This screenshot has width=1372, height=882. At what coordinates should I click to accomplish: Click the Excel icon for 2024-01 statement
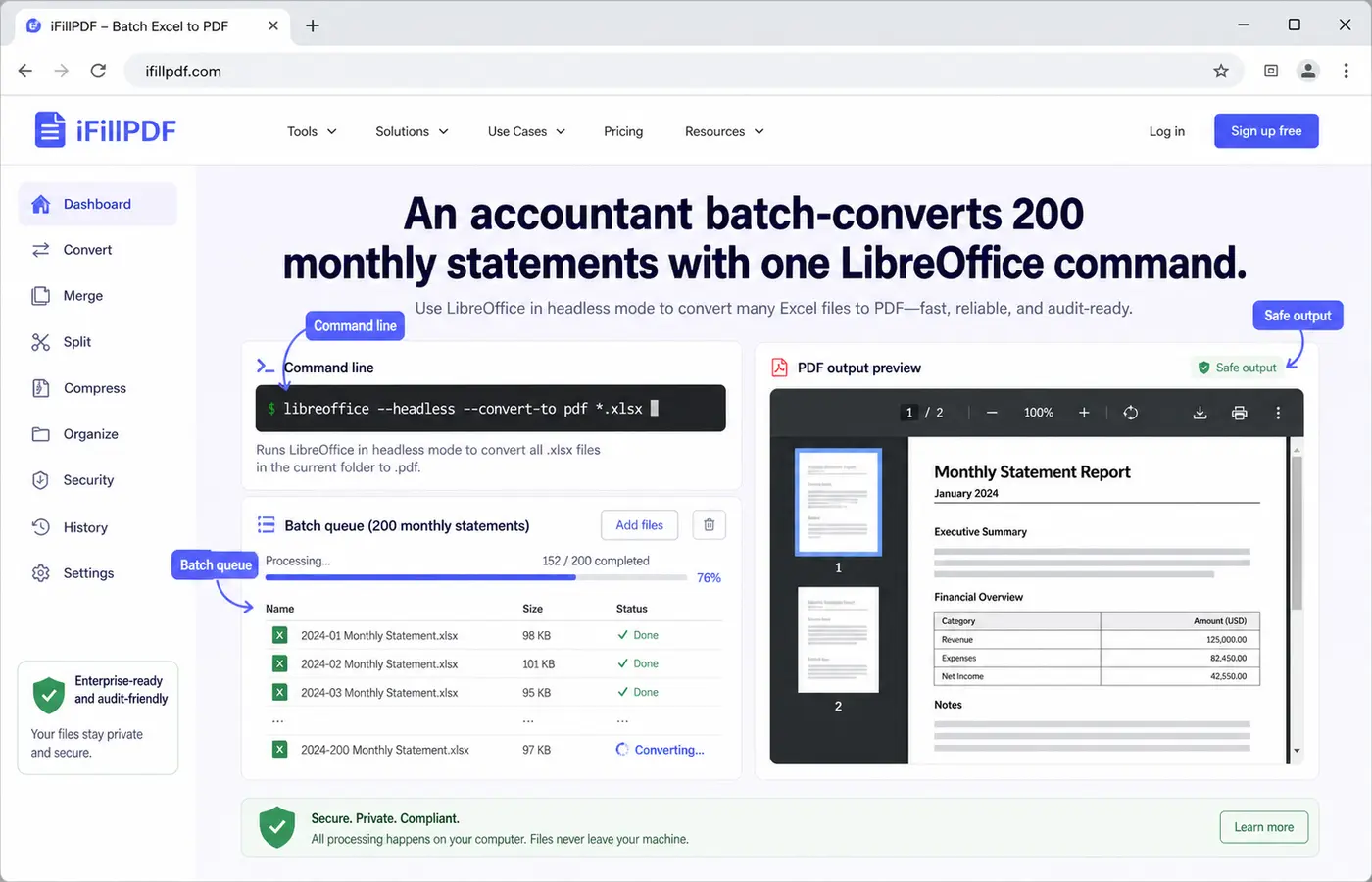pyautogui.click(x=279, y=635)
